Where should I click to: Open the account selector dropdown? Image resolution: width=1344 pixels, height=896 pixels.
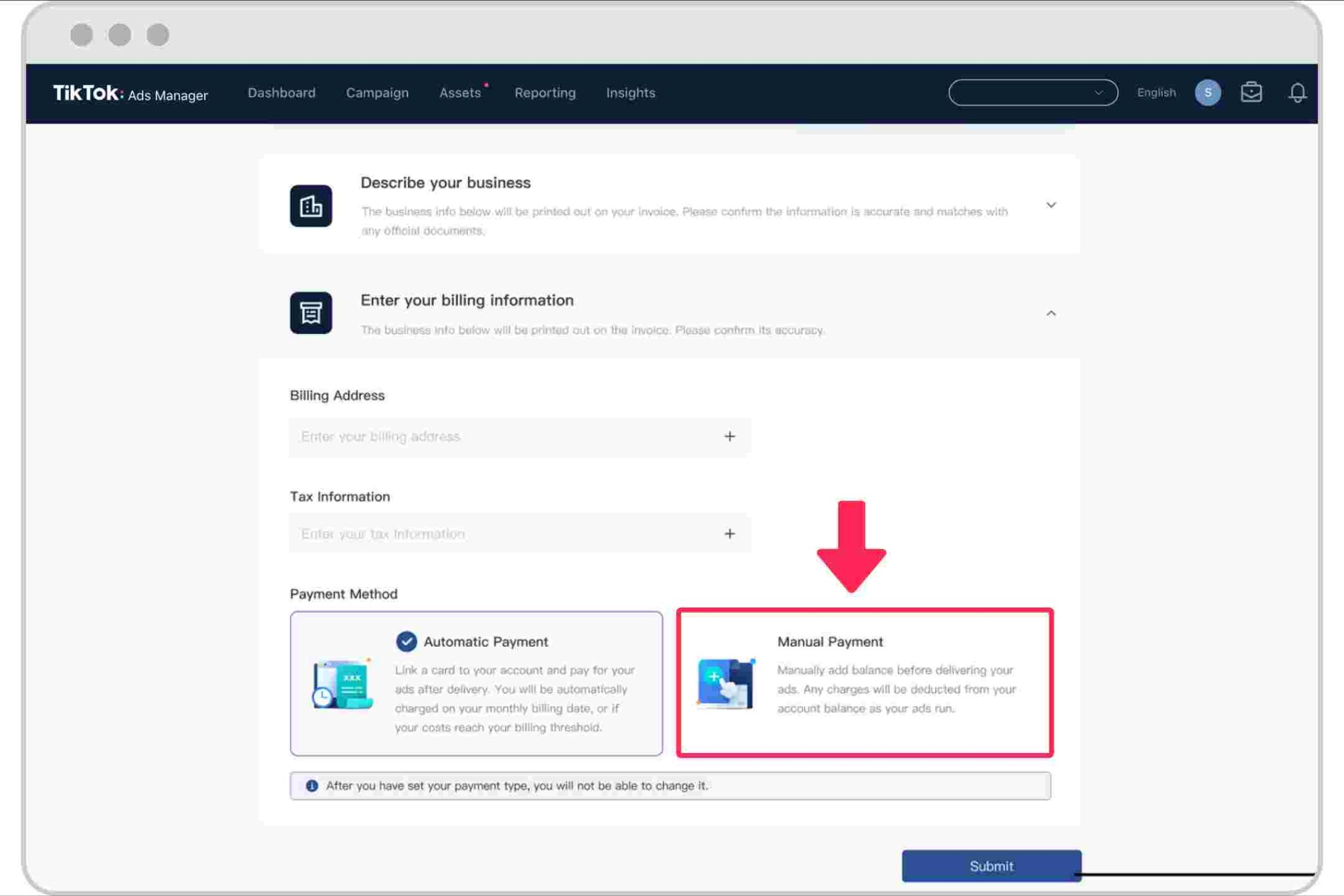(1033, 92)
